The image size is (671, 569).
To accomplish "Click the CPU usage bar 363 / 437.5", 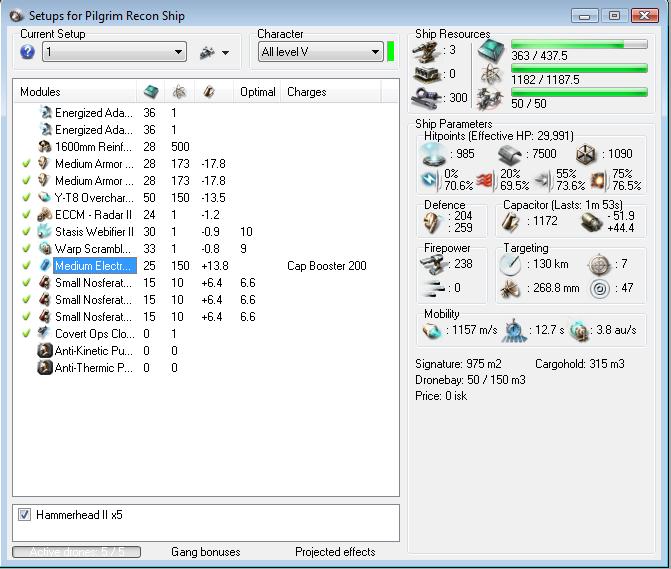I will click(x=579, y=44).
